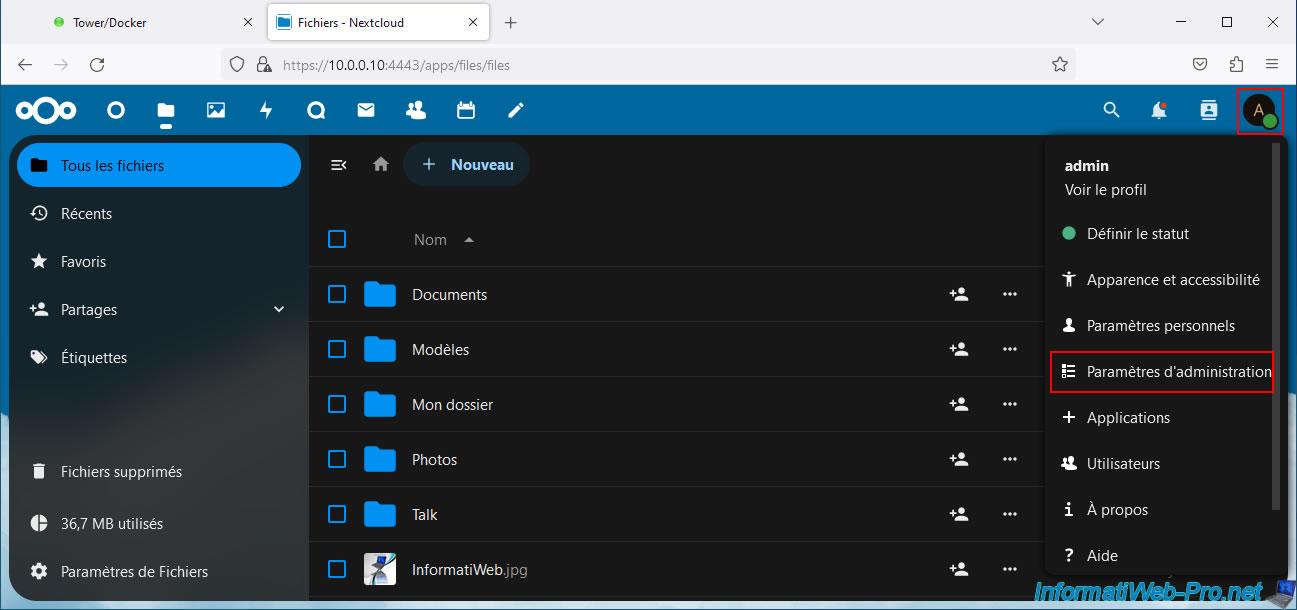Open the three-dot menu for Mon dossier

[x=1009, y=405]
